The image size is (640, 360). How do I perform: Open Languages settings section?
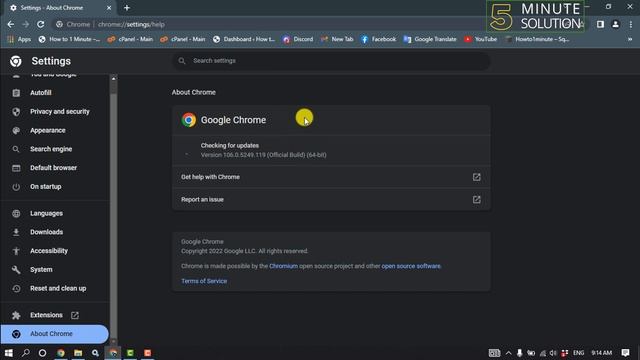click(x=46, y=213)
